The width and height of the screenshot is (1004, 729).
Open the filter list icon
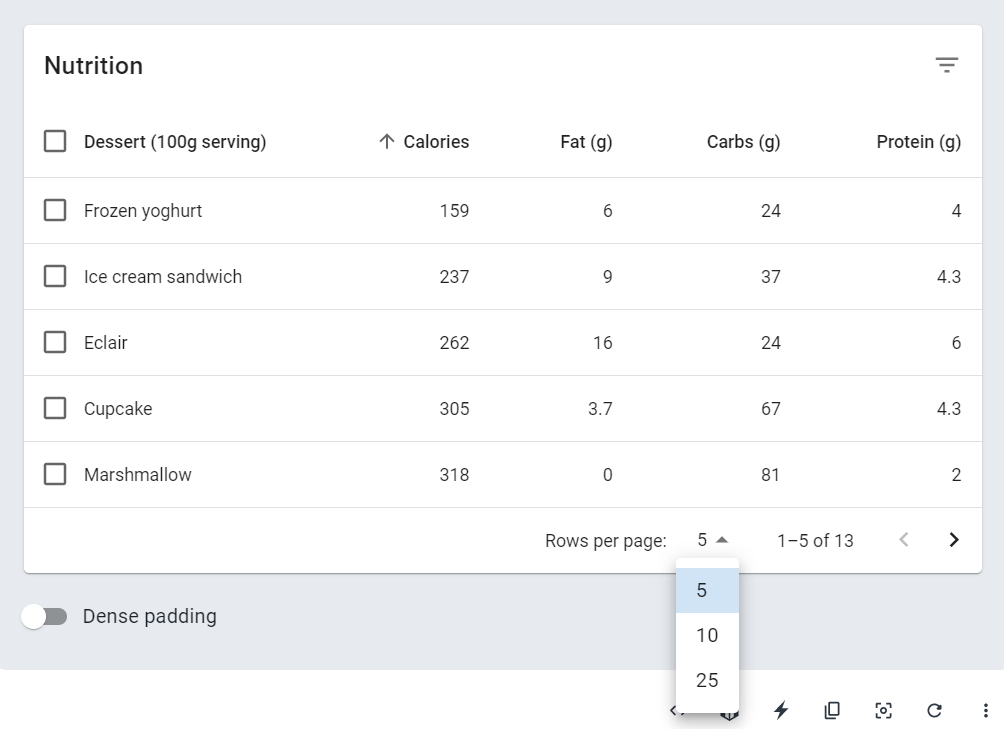[x=946, y=66]
